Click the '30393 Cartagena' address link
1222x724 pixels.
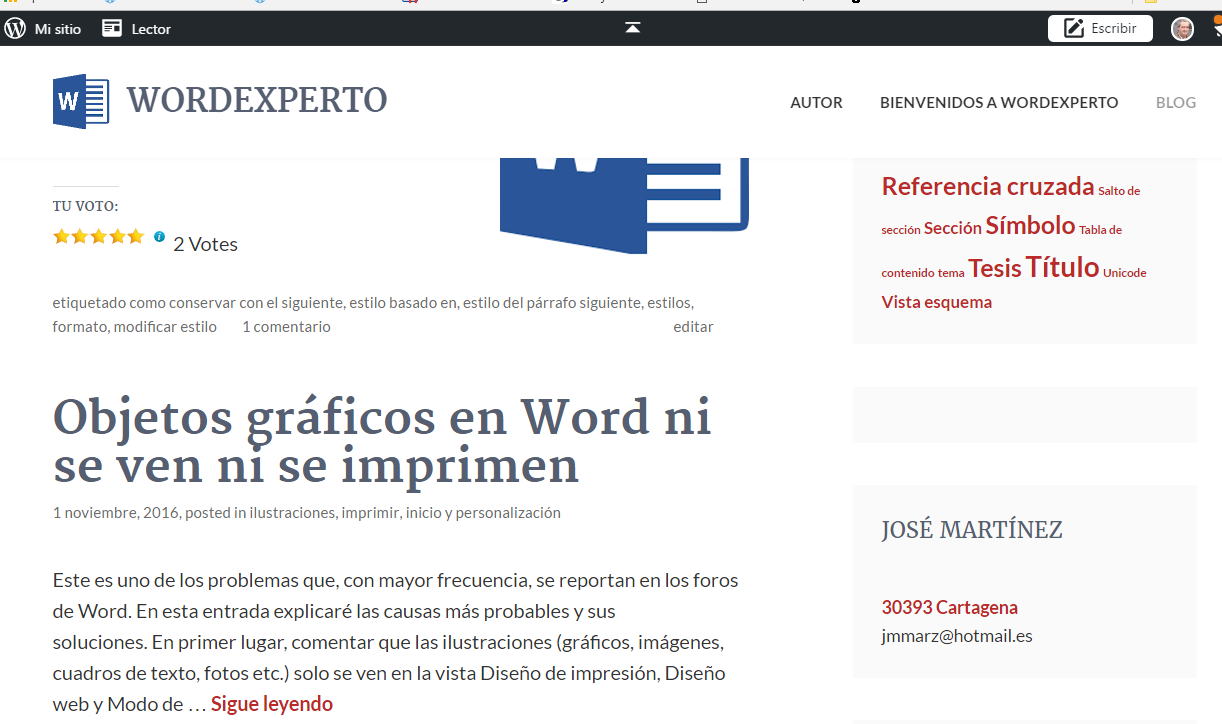pyautogui.click(x=950, y=607)
